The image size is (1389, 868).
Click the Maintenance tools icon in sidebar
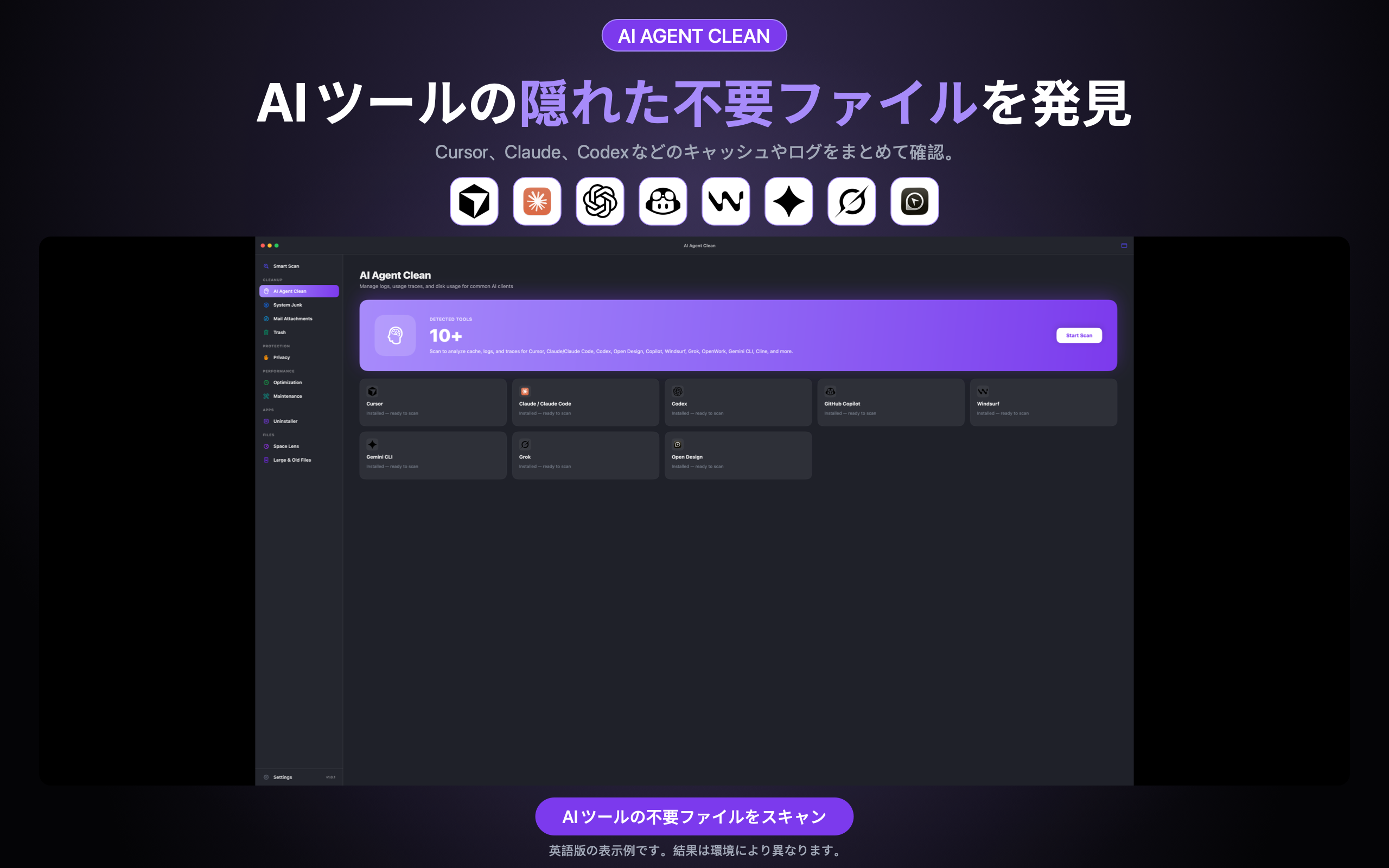click(266, 396)
